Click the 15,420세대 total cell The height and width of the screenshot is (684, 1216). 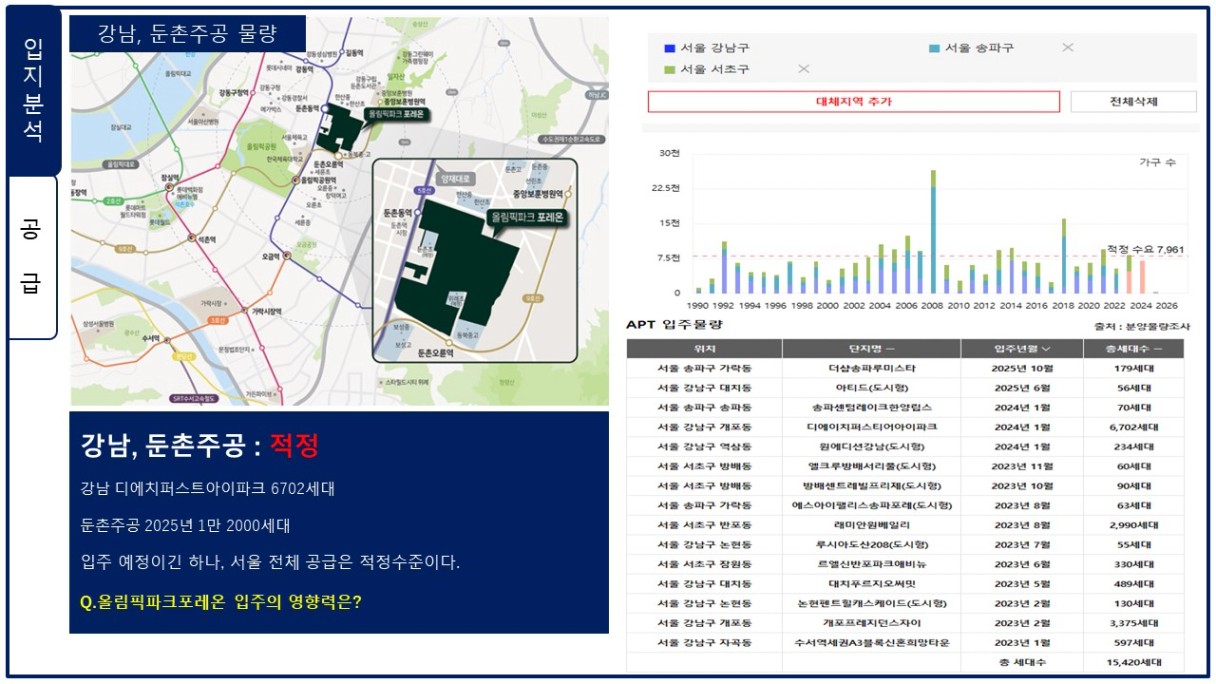1134,663
